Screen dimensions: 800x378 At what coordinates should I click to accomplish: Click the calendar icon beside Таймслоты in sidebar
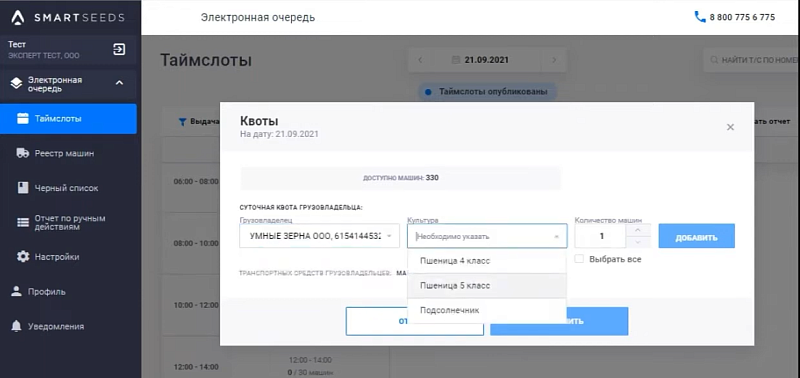point(22,119)
